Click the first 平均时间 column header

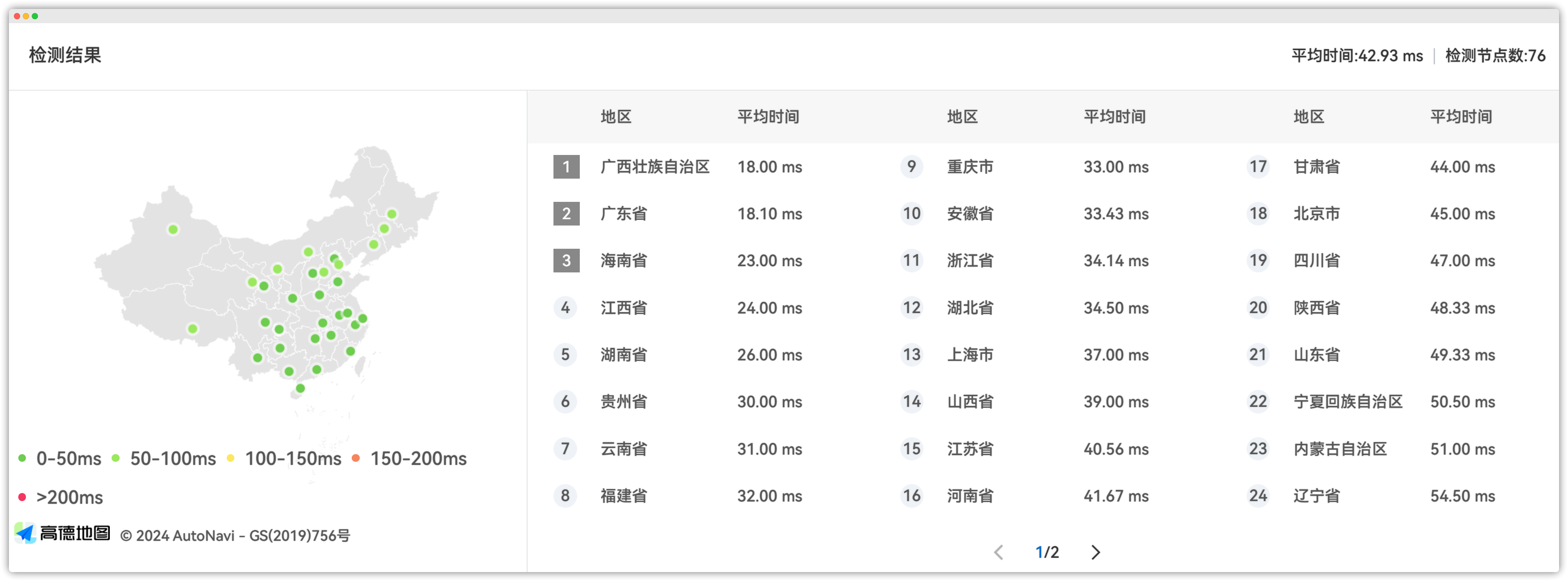click(768, 116)
